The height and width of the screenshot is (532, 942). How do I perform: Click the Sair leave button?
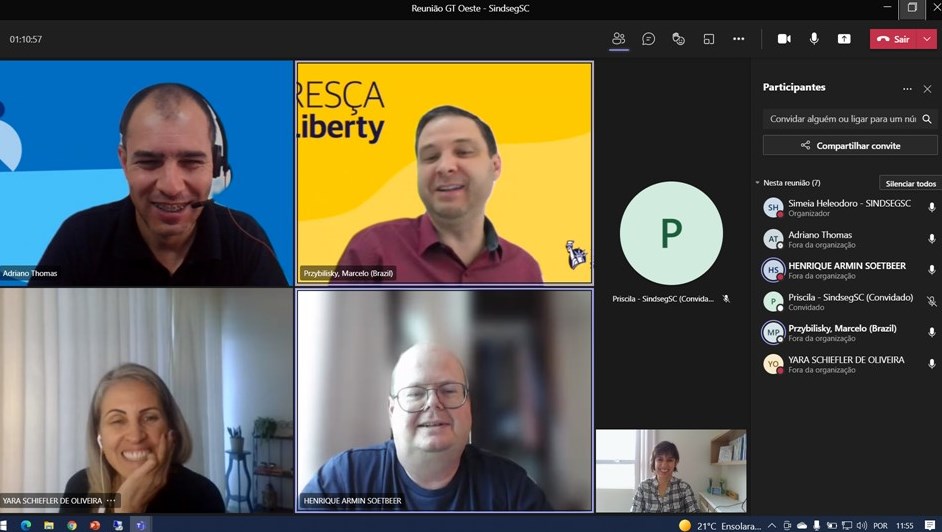[894, 39]
